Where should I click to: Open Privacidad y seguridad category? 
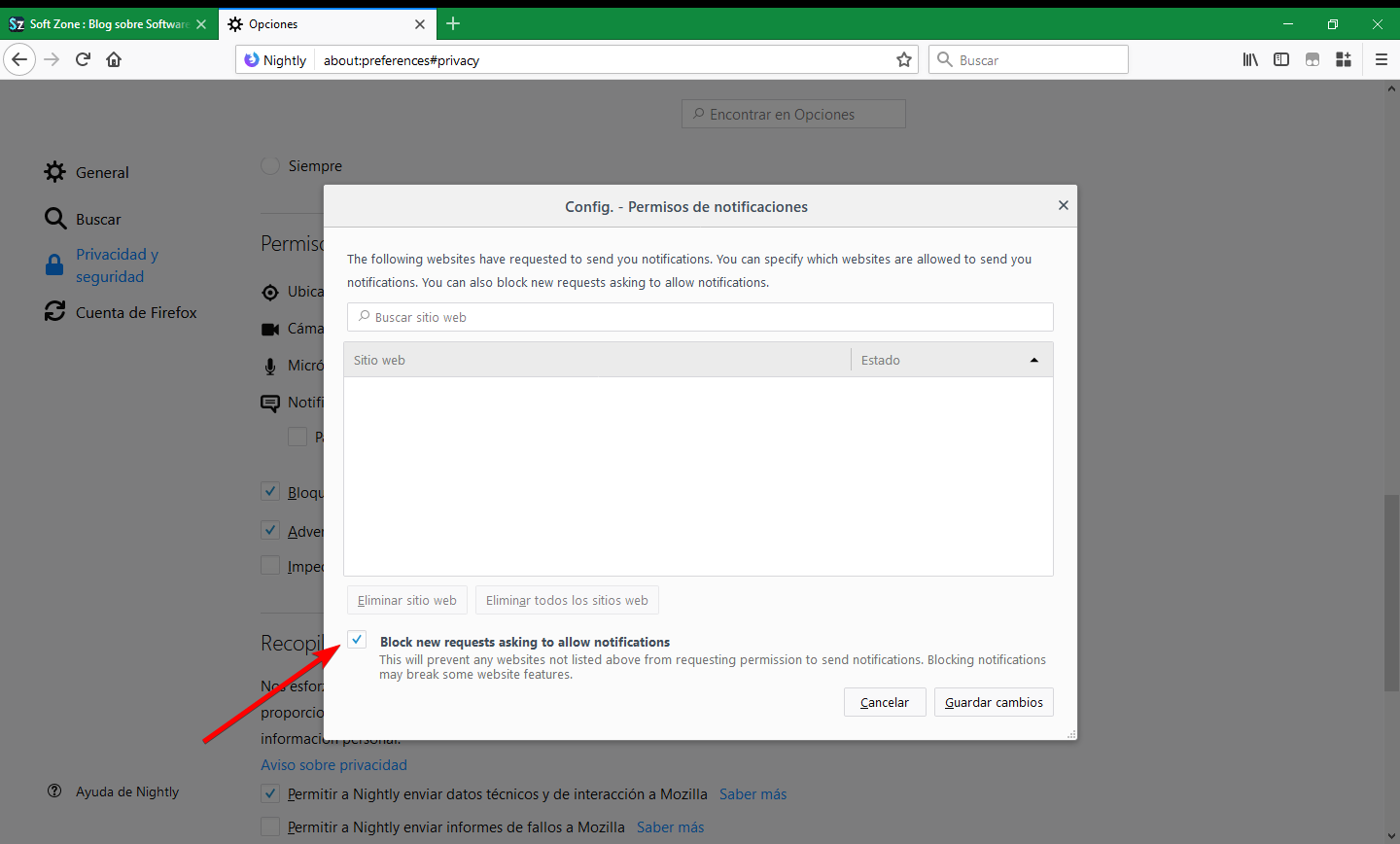tap(117, 265)
